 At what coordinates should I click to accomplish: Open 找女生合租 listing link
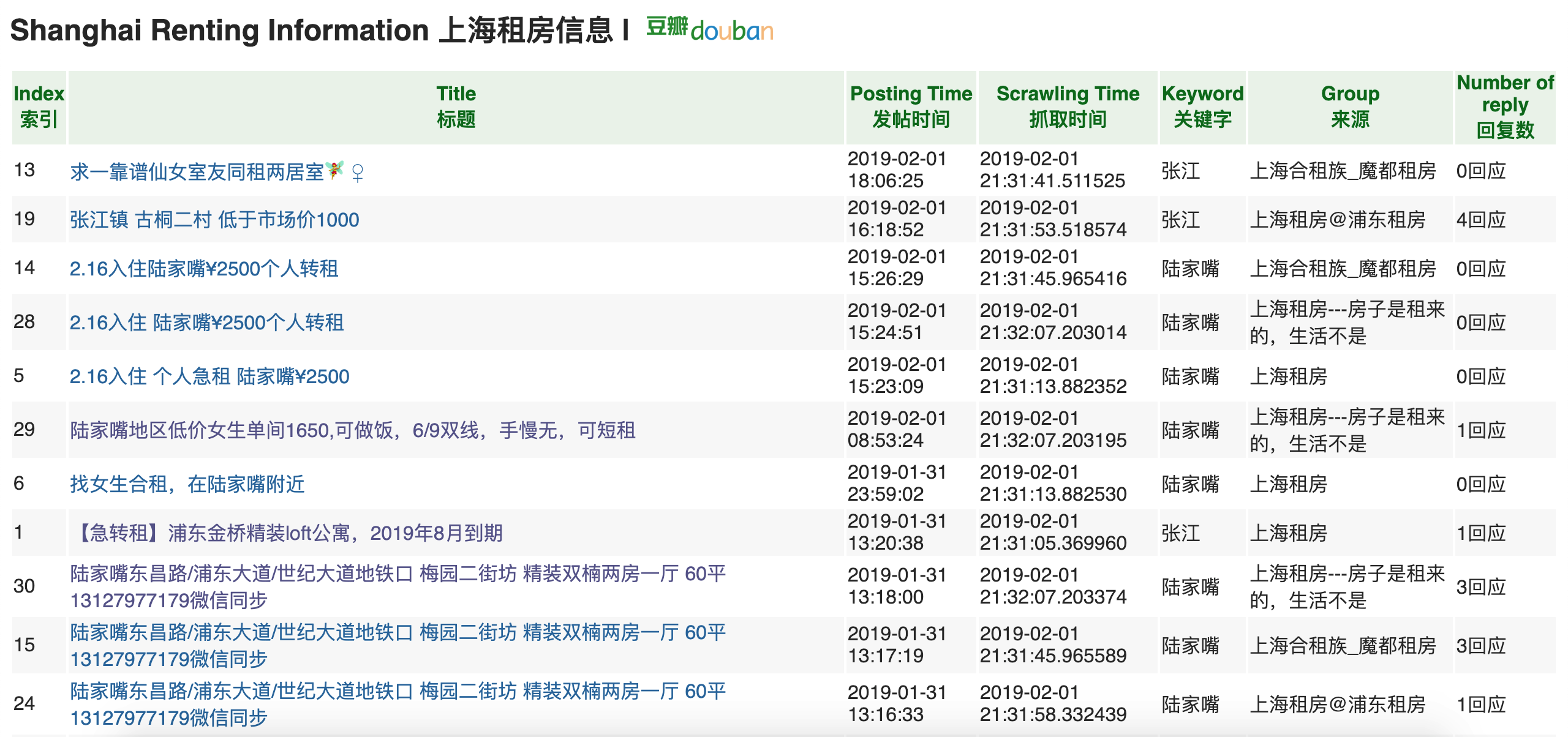point(187,484)
